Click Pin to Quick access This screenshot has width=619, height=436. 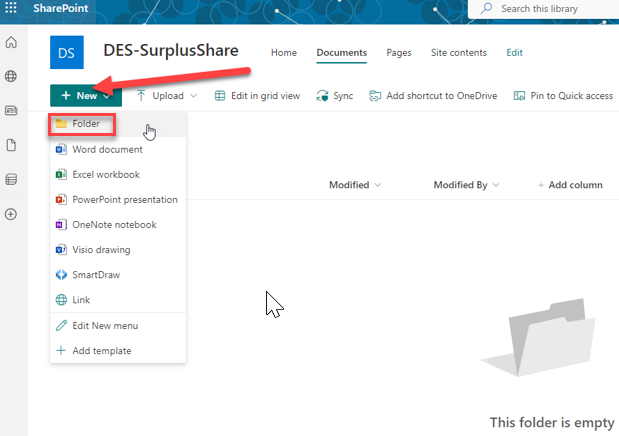(x=563, y=96)
